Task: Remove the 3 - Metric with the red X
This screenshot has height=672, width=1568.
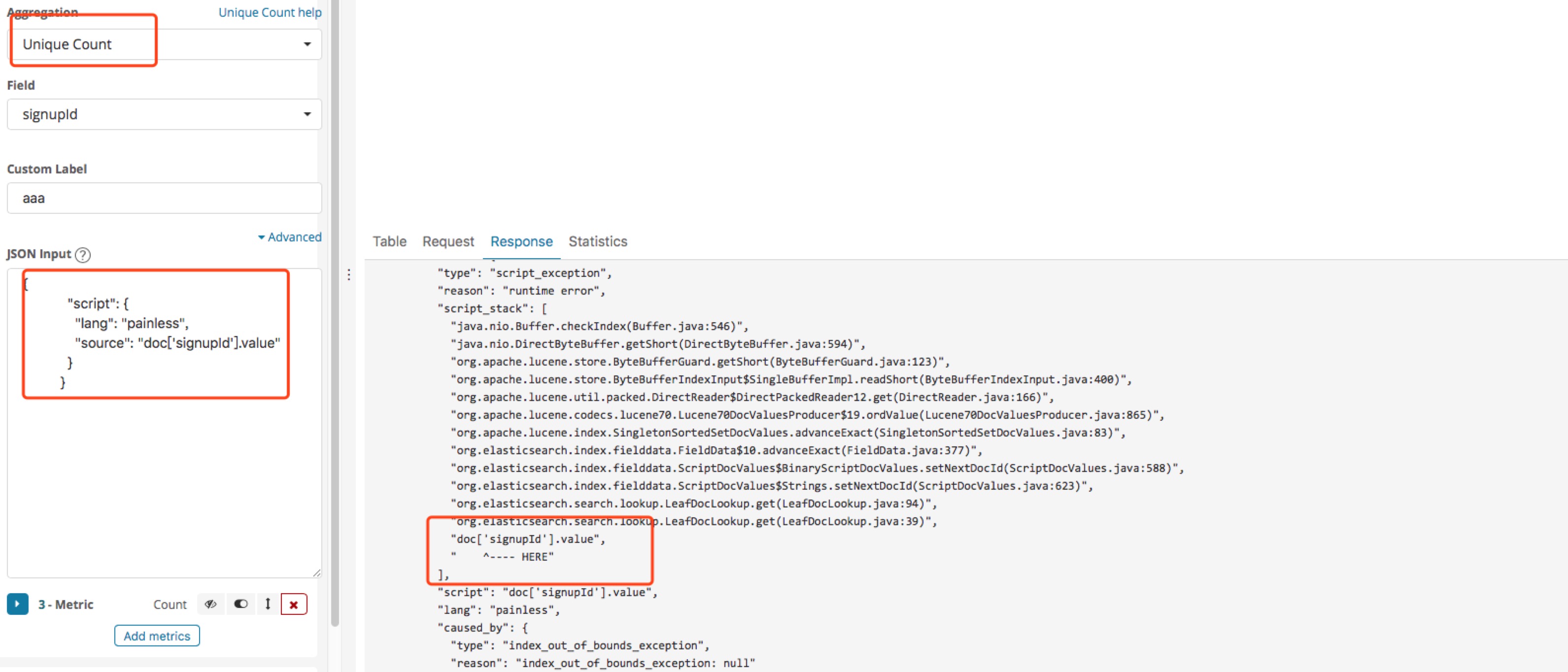Action: click(294, 605)
